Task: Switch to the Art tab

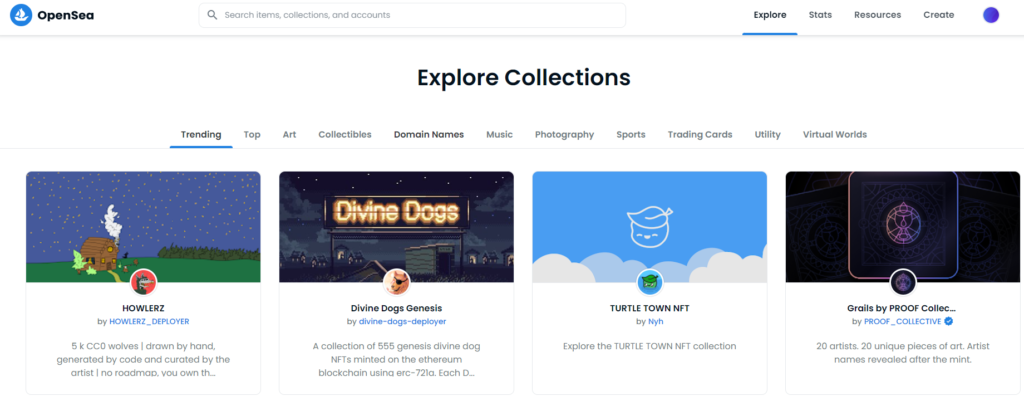Action: [x=289, y=135]
